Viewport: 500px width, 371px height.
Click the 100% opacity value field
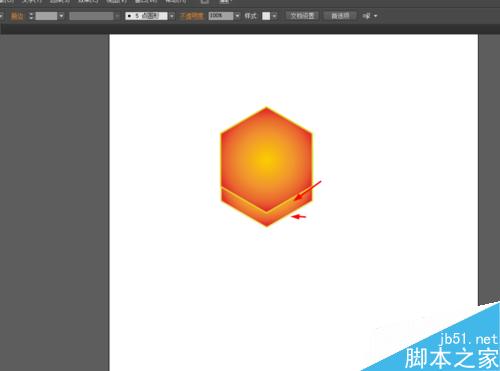click(221, 16)
